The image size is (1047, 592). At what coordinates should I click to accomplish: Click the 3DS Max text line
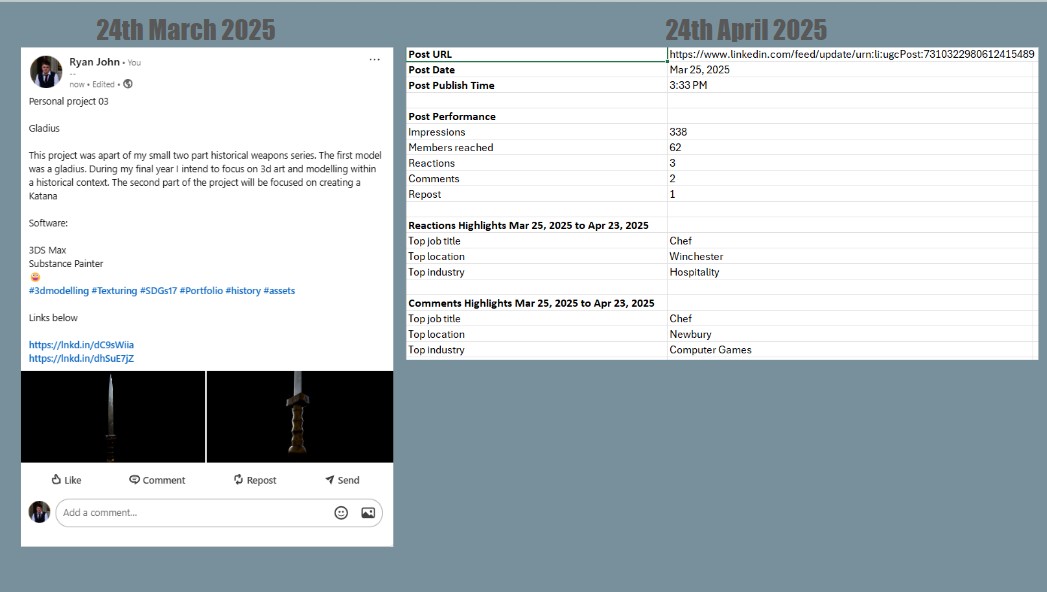(x=47, y=250)
